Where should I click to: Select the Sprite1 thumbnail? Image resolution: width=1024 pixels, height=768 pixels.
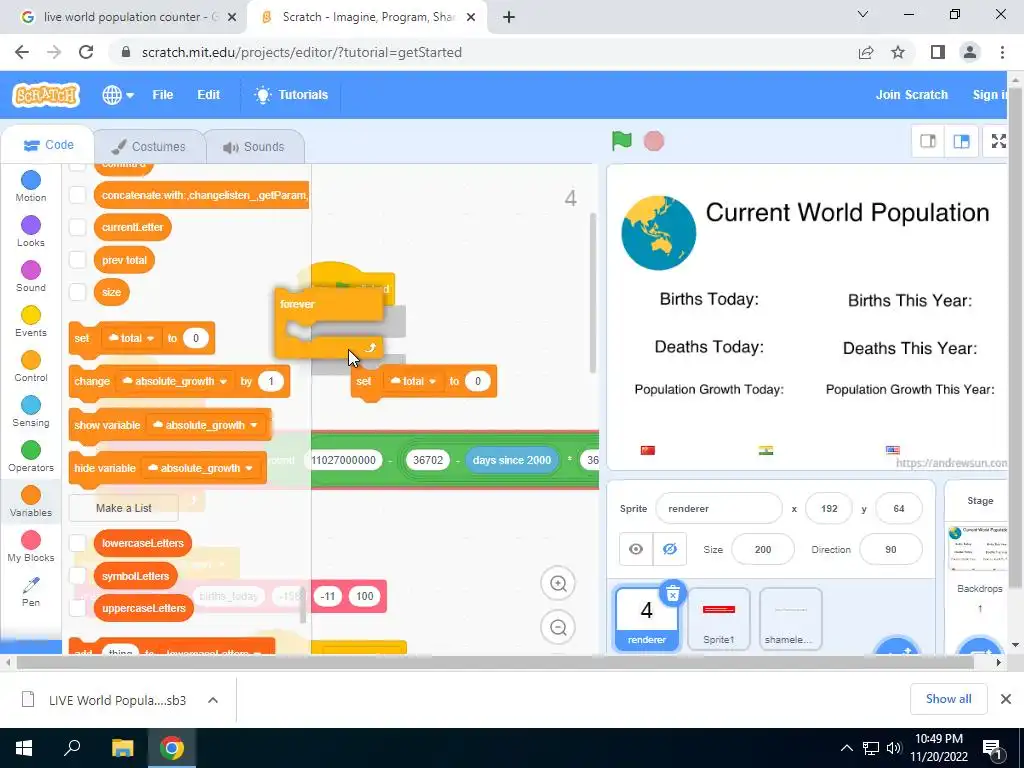click(718, 618)
